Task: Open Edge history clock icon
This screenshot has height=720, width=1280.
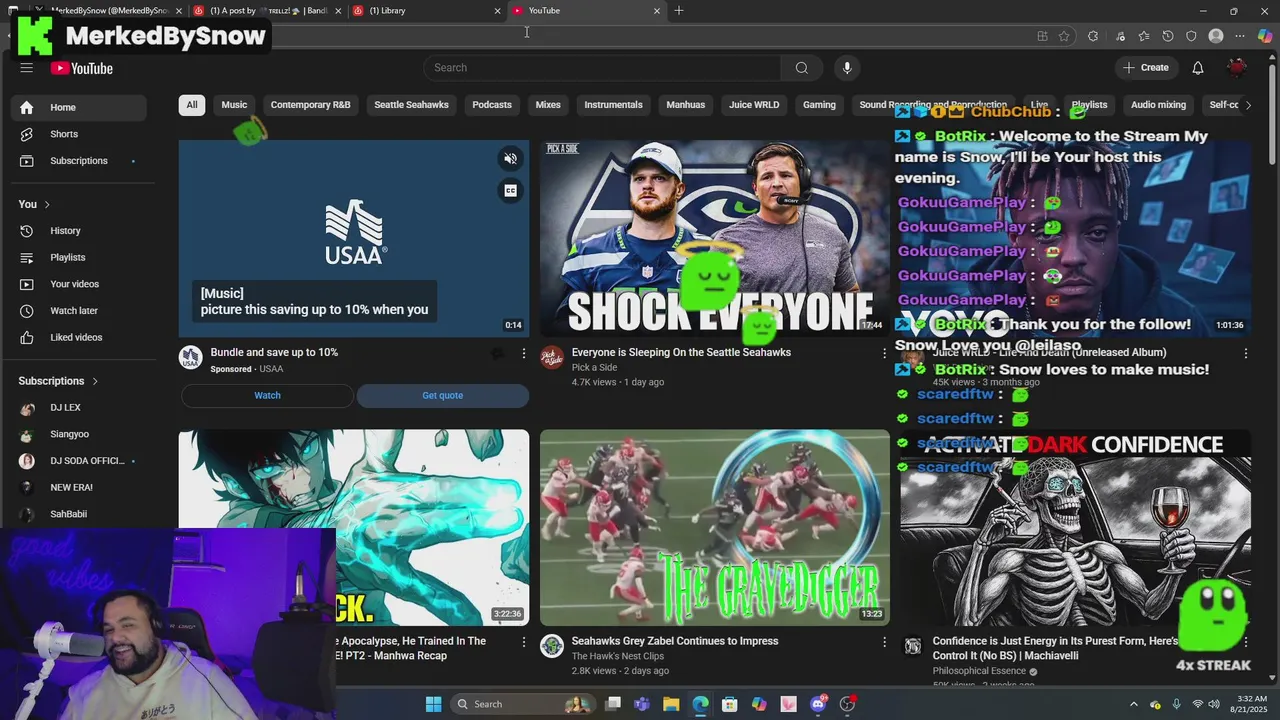Action: pos(1168,36)
